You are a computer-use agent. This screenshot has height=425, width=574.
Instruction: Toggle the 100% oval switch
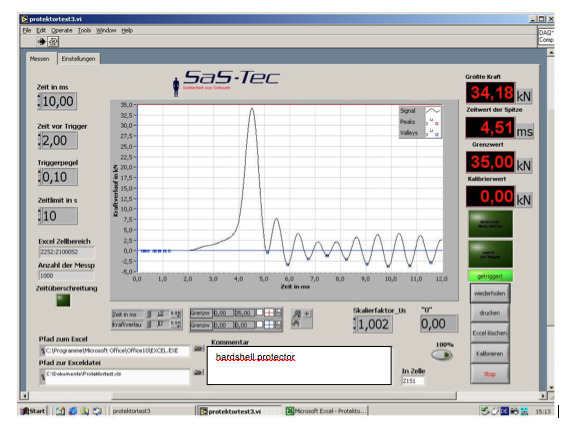(441, 355)
